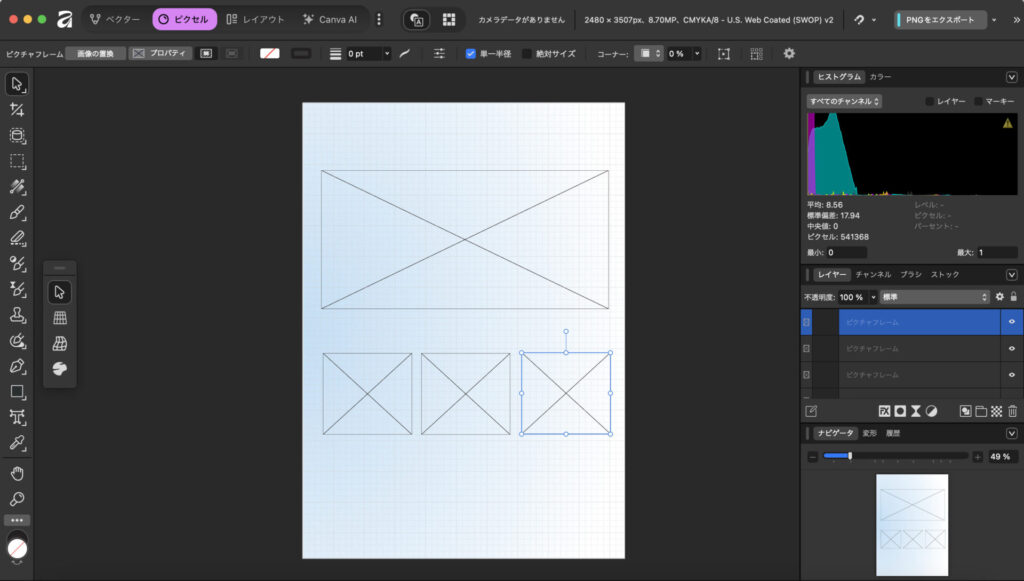Image resolution: width=1024 pixels, height=581 pixels.
Task: Select the Rectangular Marquee selection tool
Action: [17, 161]
